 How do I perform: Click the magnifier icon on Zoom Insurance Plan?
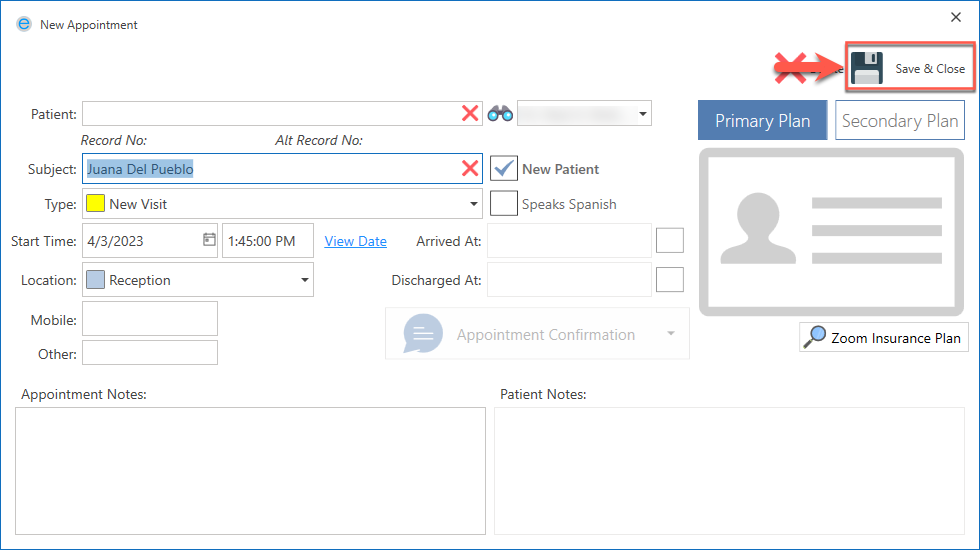click(x=814, y=337)
